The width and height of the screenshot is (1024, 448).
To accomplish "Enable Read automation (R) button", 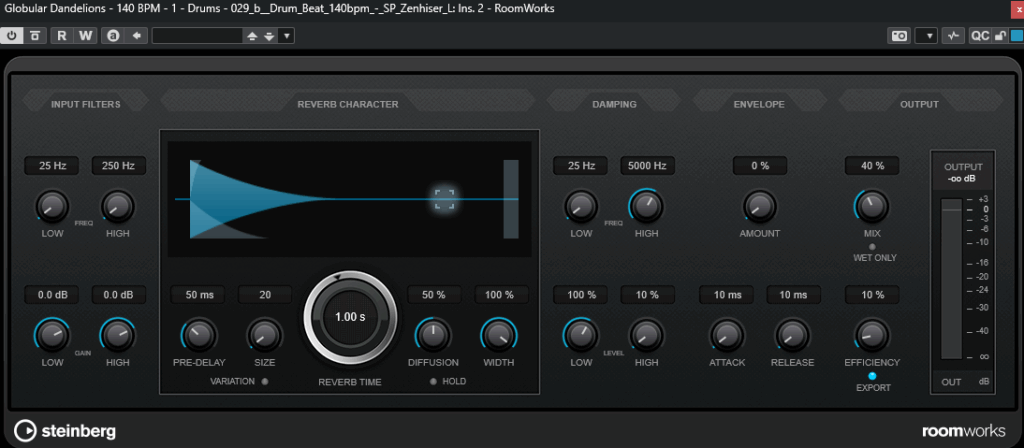I will [62, 35].
